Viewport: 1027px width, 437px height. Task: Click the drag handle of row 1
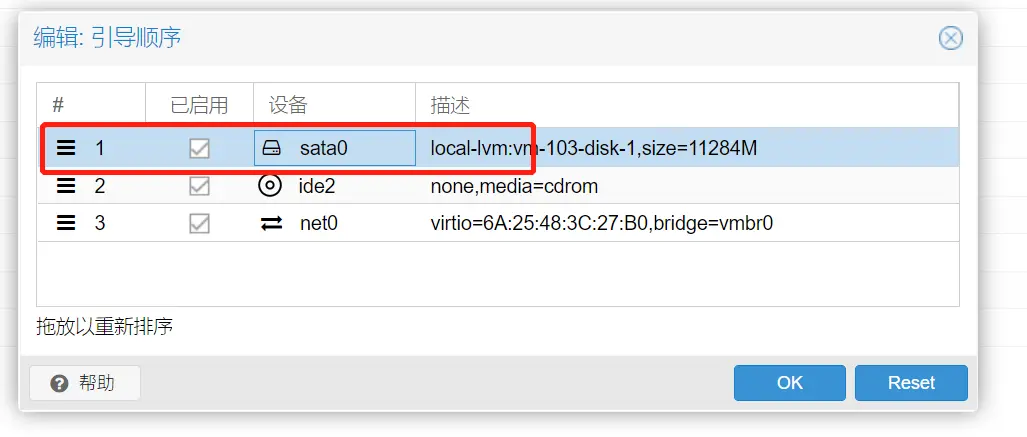click(x=65, y=148)
